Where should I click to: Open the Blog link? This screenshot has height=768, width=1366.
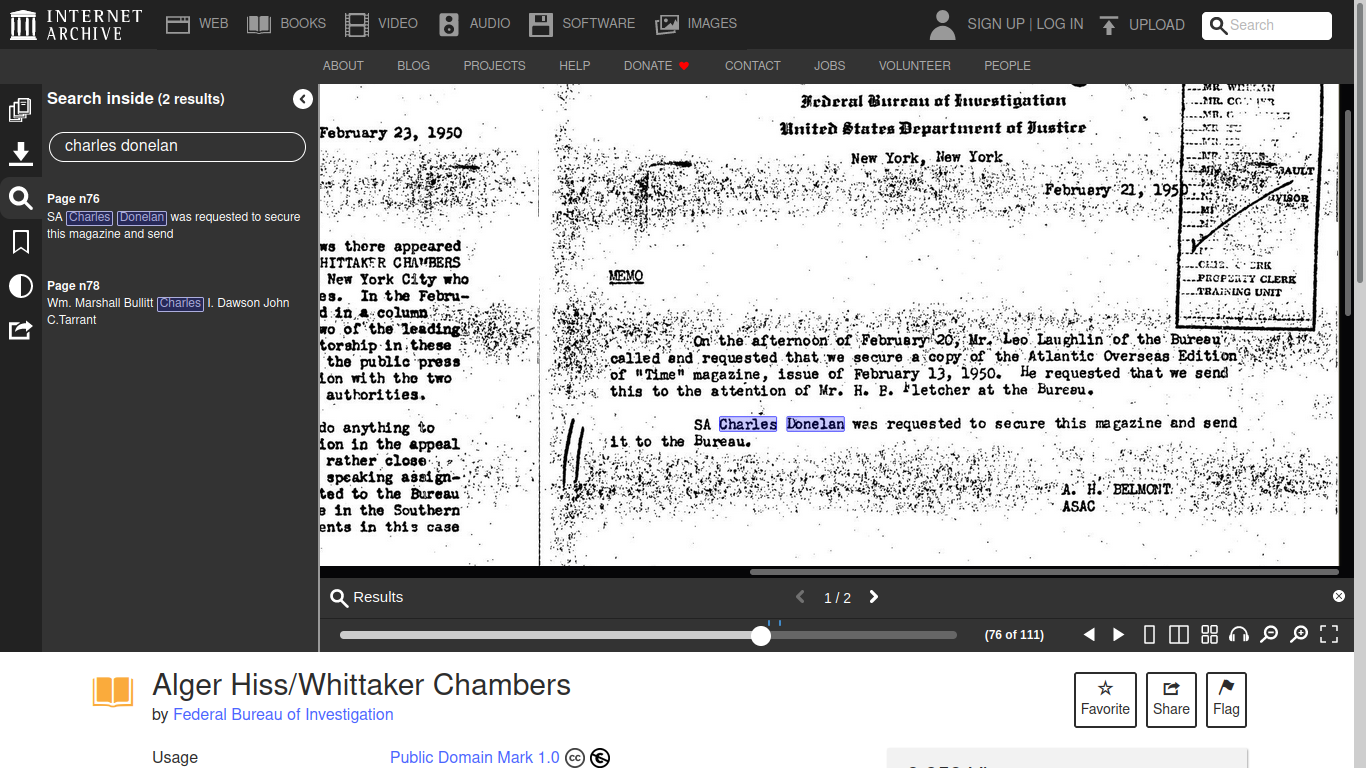(x=413, y=66)
